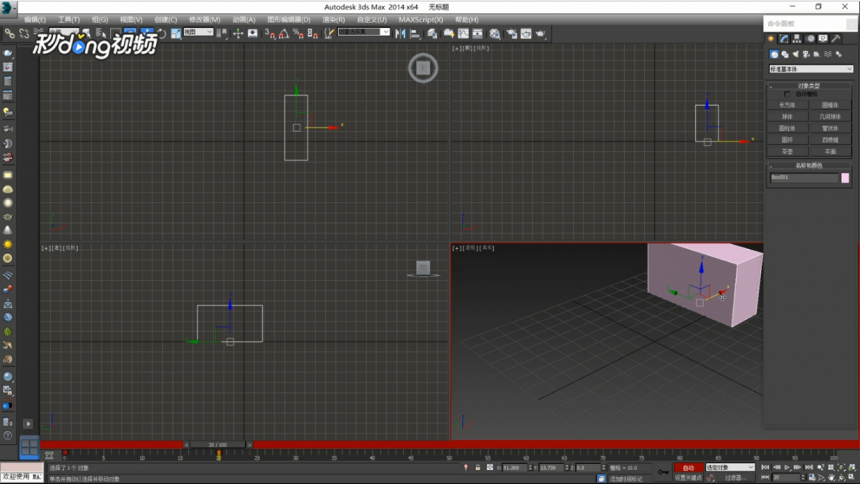The image size is (860, 484).
Task: Open the 工具(T) menu
Action: coord(69,20)
